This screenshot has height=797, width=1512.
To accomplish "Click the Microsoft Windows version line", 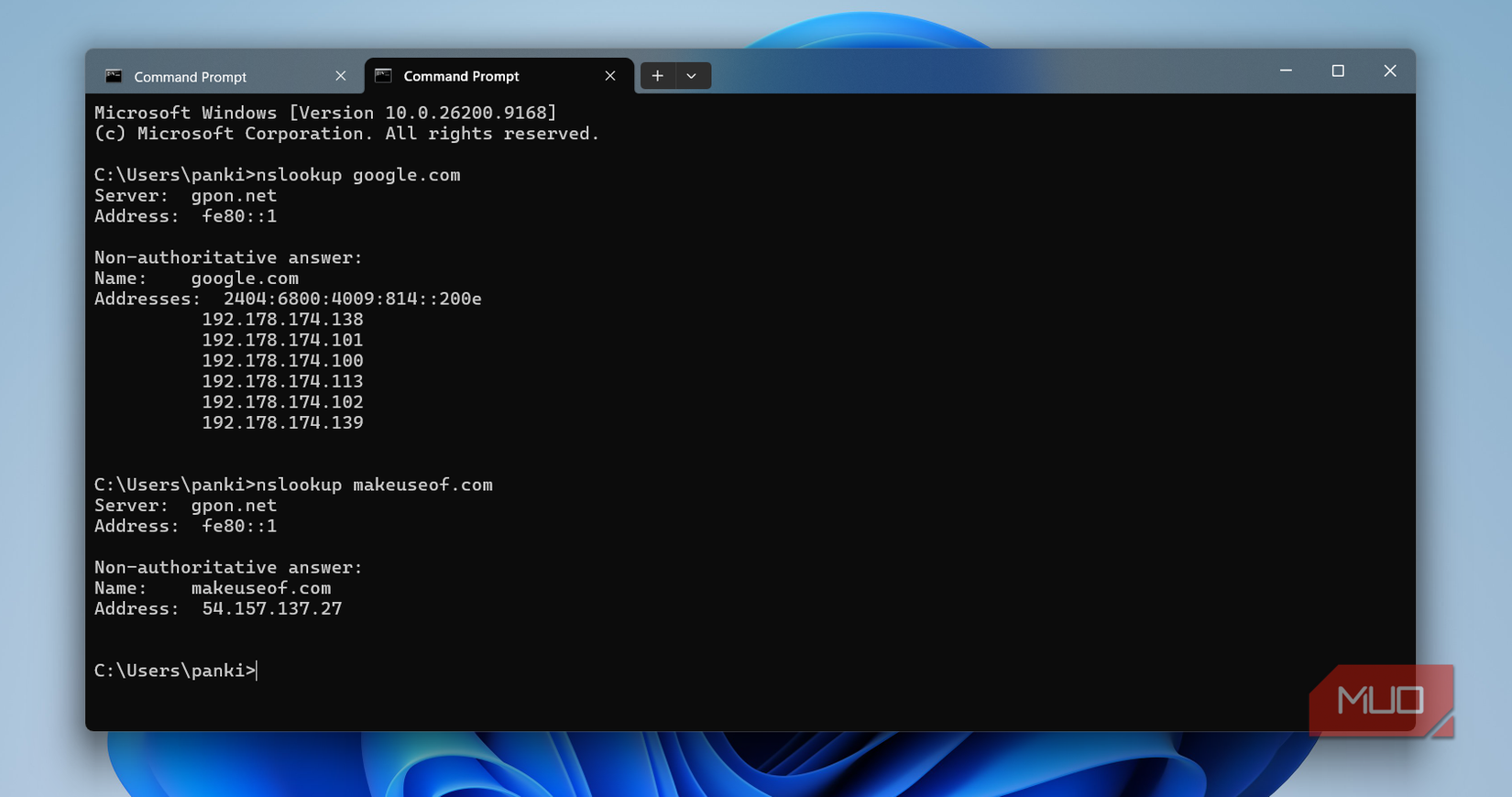I will (x=325, y=113).
